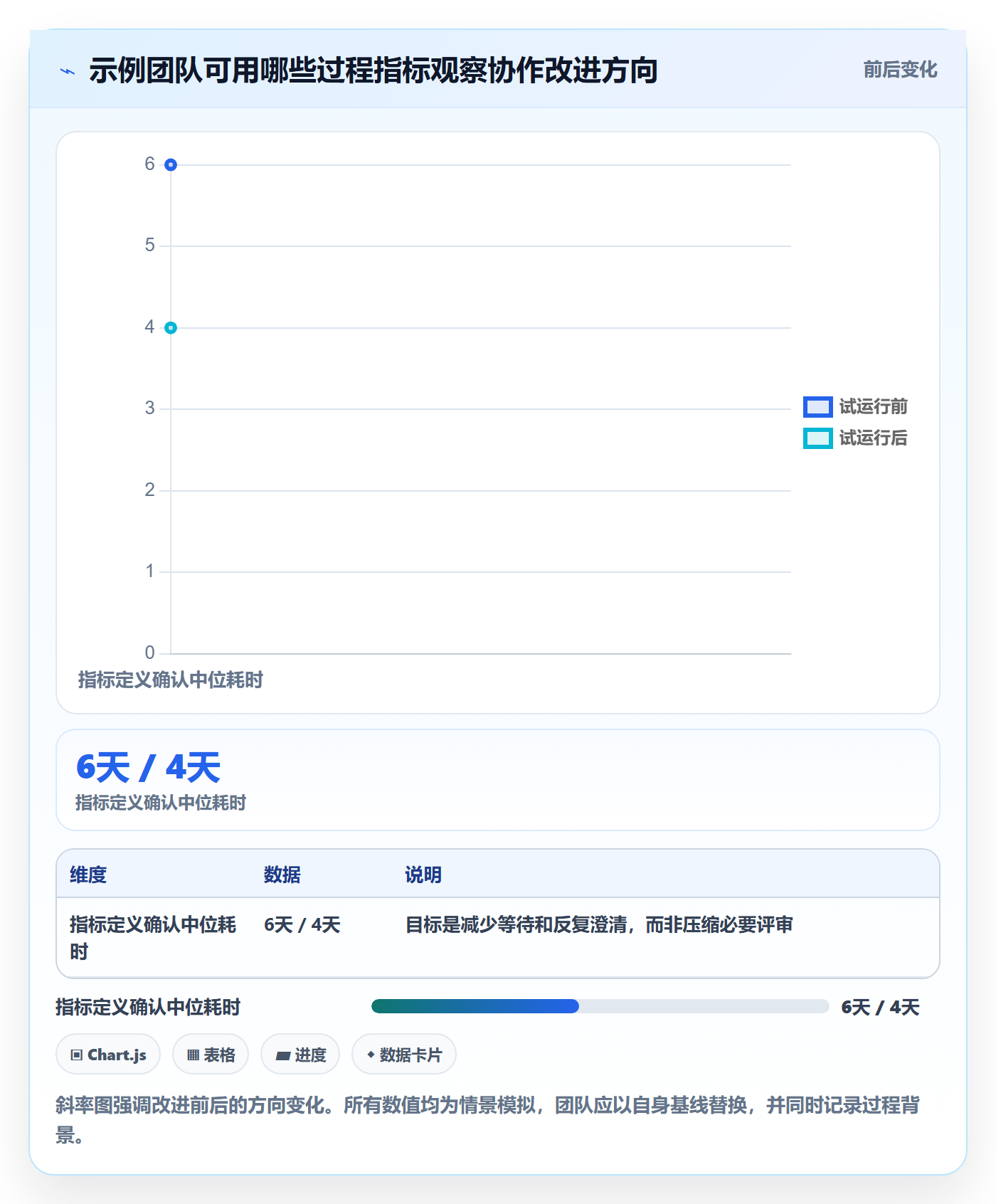996x1204 pixels.
Task: Click the diamond icon in 数据卡片 chip
Action: coord(371,1054)
